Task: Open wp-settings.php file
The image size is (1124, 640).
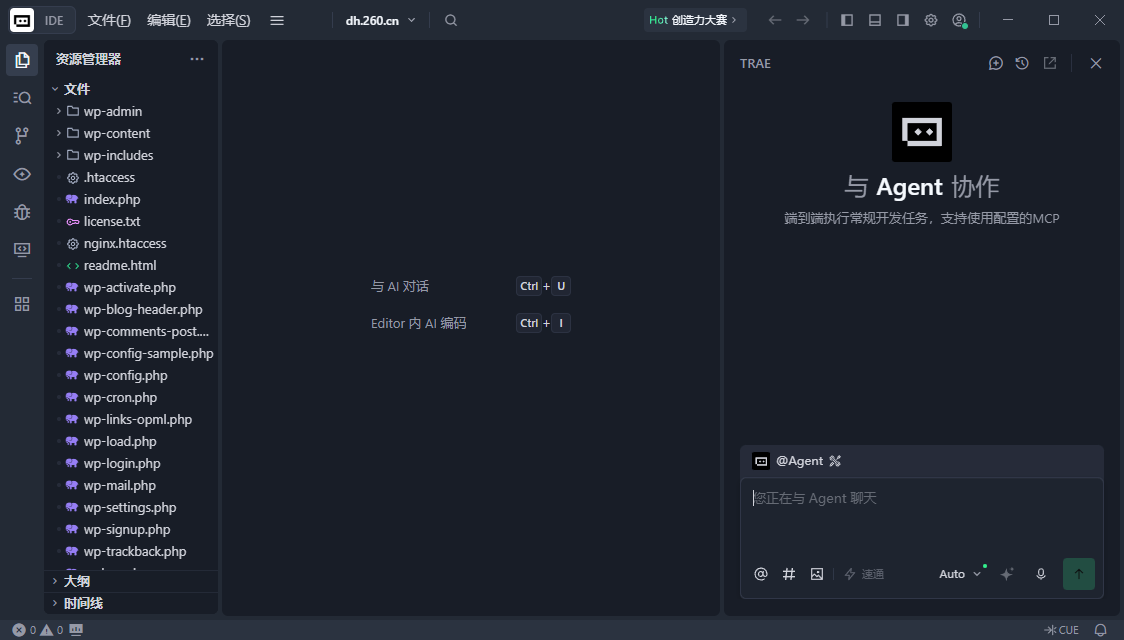Action: (132, 507)
